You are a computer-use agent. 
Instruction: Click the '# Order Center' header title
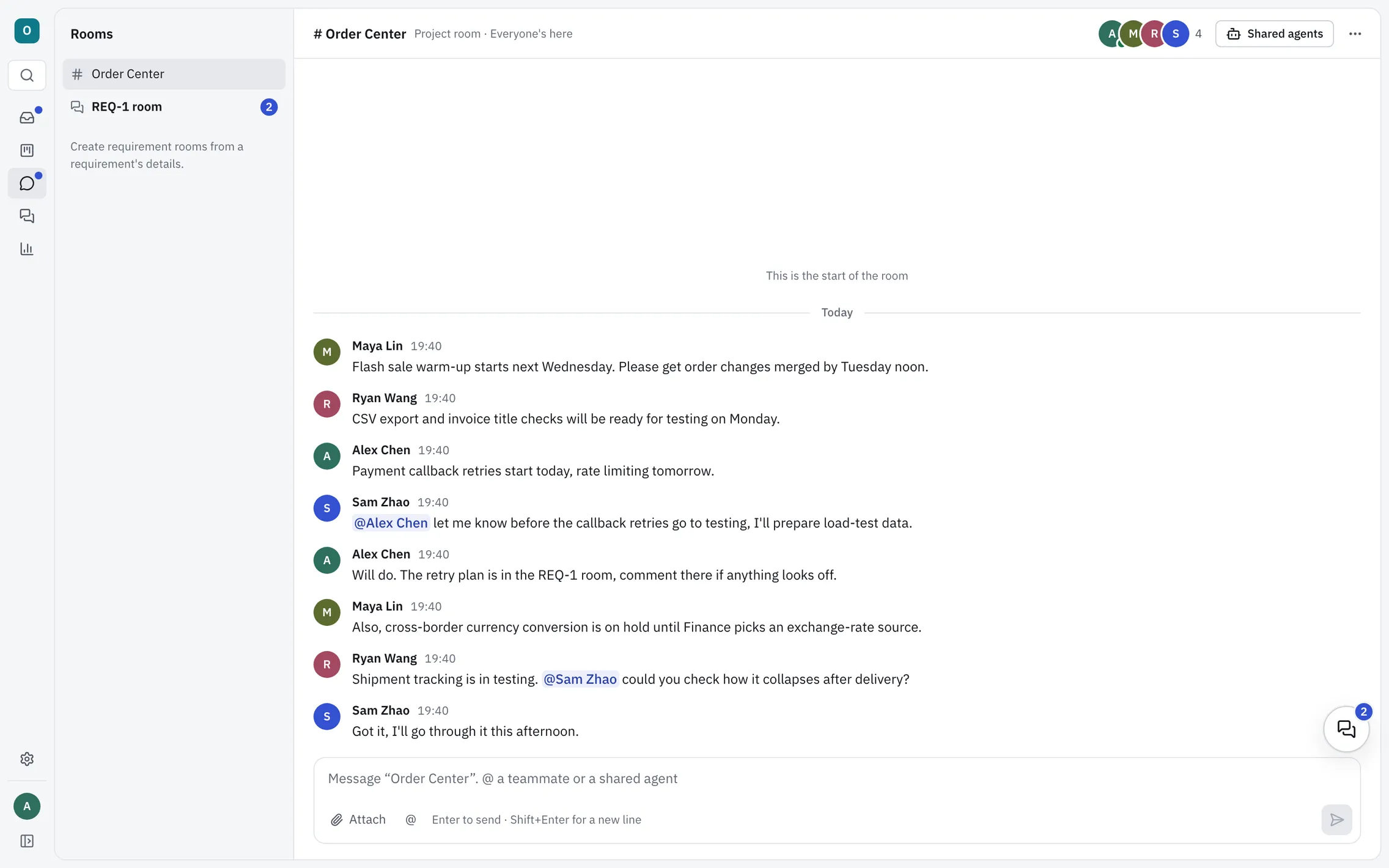click(359, 34)
